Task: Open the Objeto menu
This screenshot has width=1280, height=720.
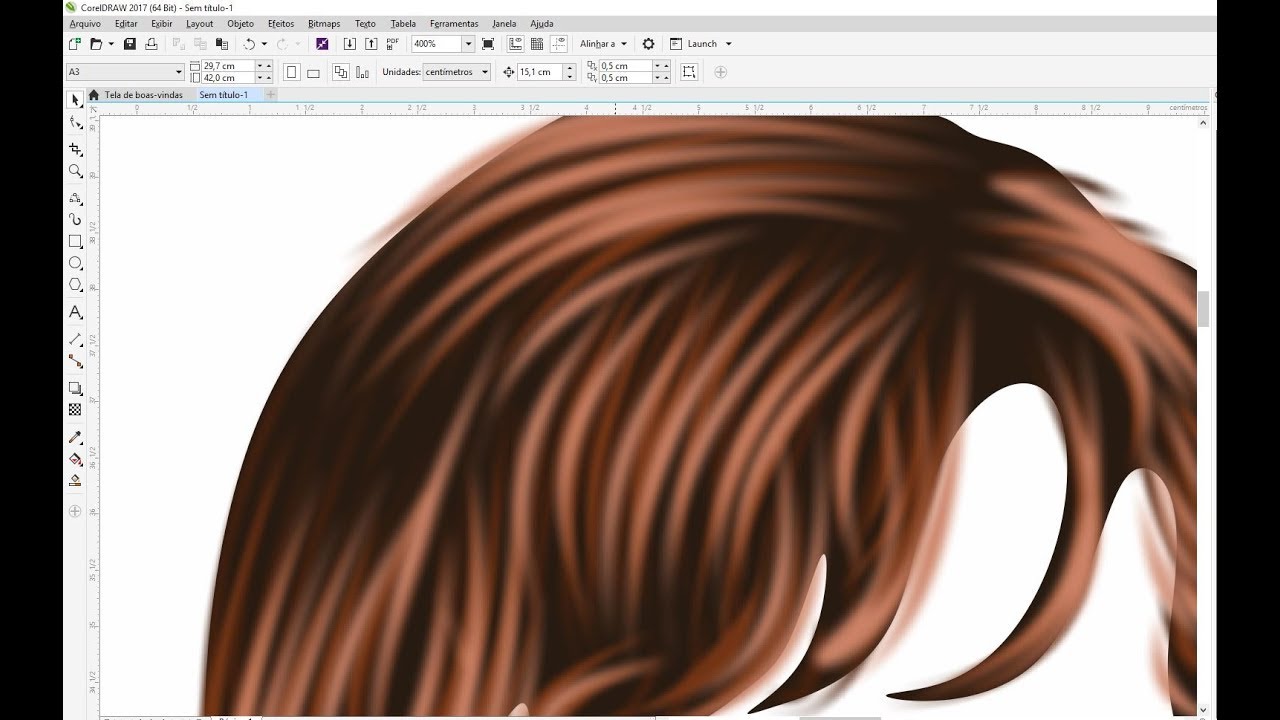Action: click(240, 23)
